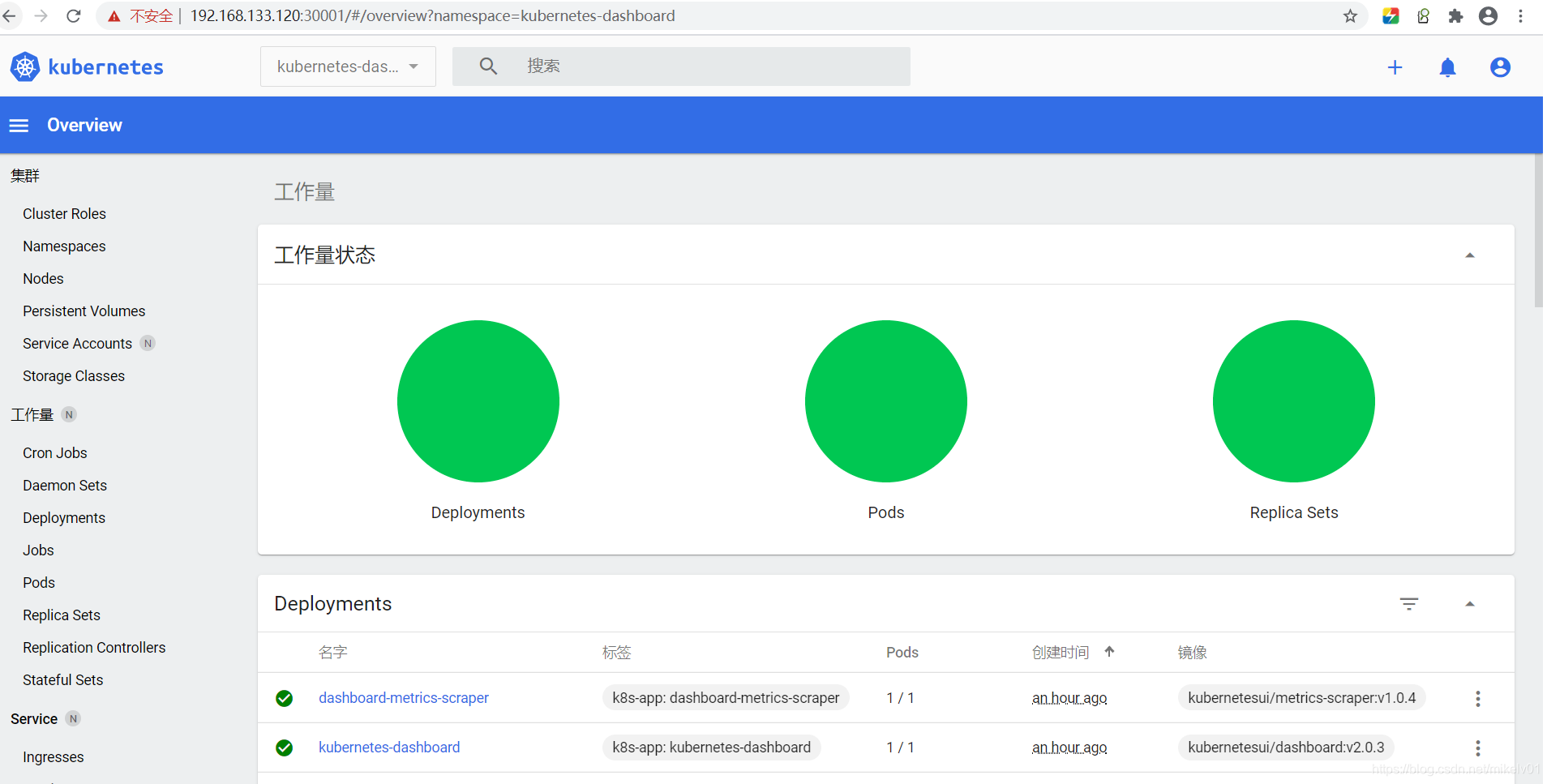The image size is (1547, 784).
Task: Open Service Accounts in sidebar
Action: pos(77,344)
